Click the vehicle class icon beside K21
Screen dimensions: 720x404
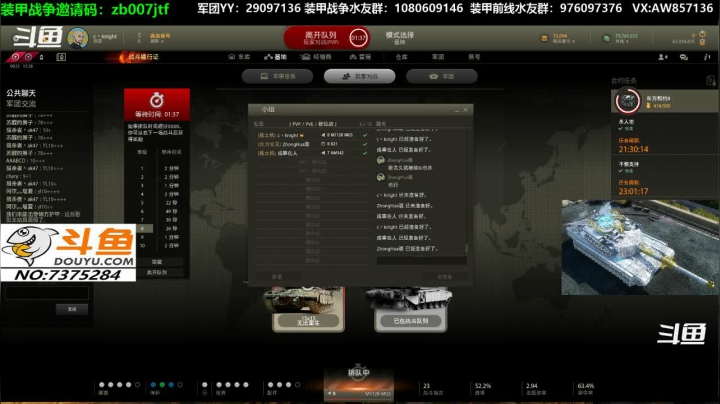[323, 144]
